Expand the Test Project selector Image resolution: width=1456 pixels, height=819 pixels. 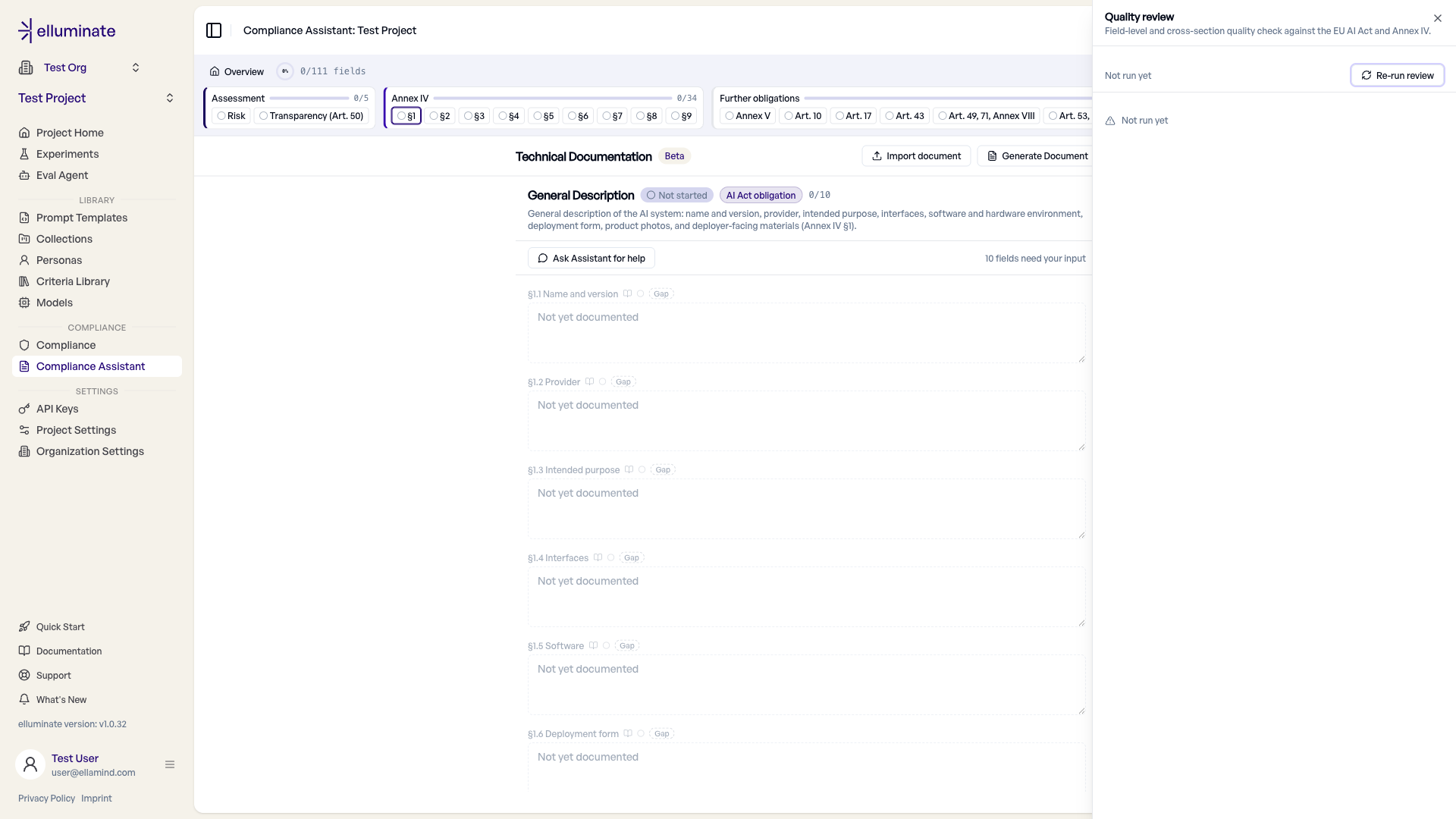(96, 98)
